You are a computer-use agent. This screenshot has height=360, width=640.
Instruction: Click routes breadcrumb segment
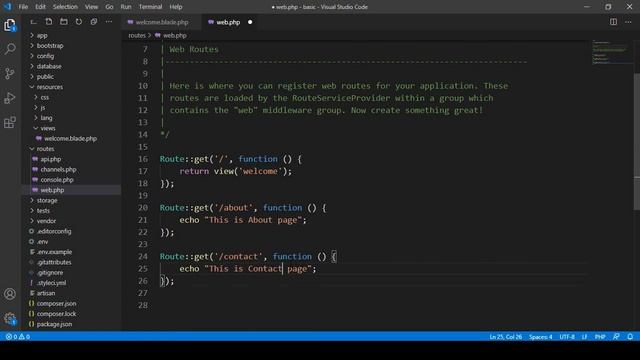(x=137, y=36)
